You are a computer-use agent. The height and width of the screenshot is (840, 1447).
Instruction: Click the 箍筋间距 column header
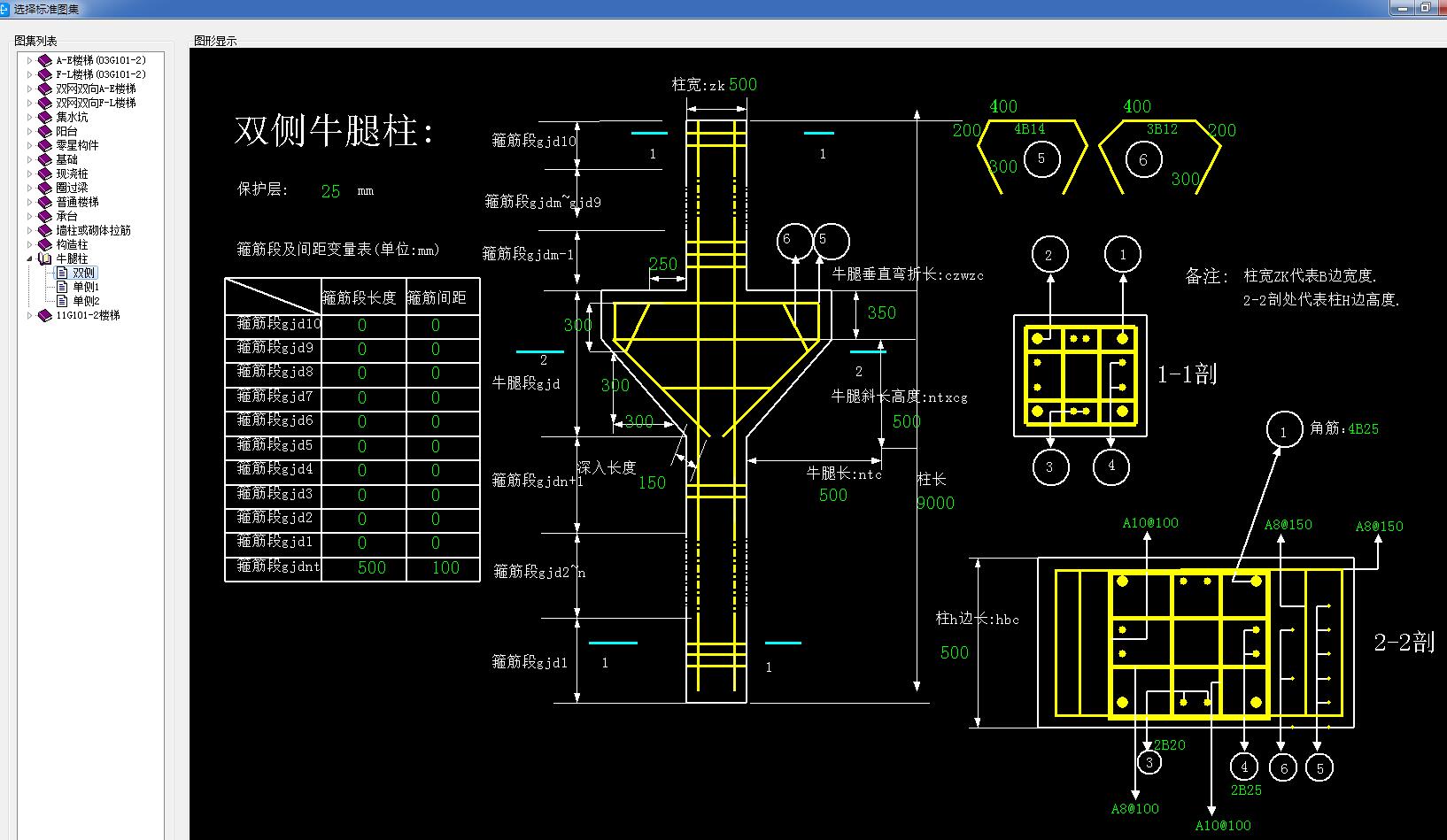437,297
